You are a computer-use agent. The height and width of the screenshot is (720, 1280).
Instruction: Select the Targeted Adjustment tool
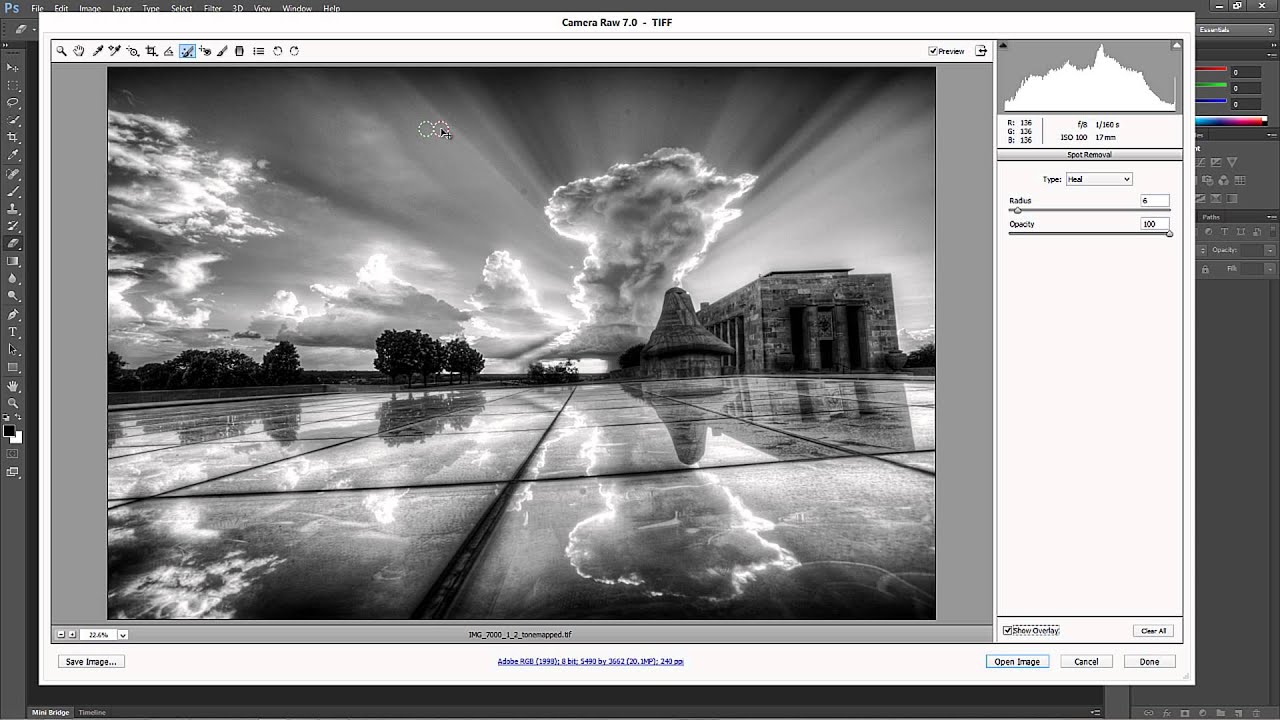coord(133,51)
